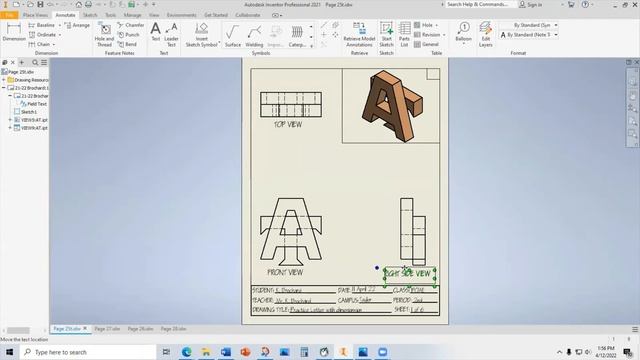Open the Windows Start menu
This screenshot has width=640, height=360.
tap(9, 352)
